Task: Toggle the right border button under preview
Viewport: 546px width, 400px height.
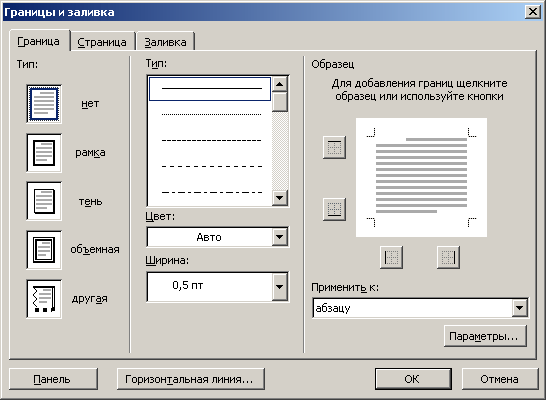Action: pos(448,257)
